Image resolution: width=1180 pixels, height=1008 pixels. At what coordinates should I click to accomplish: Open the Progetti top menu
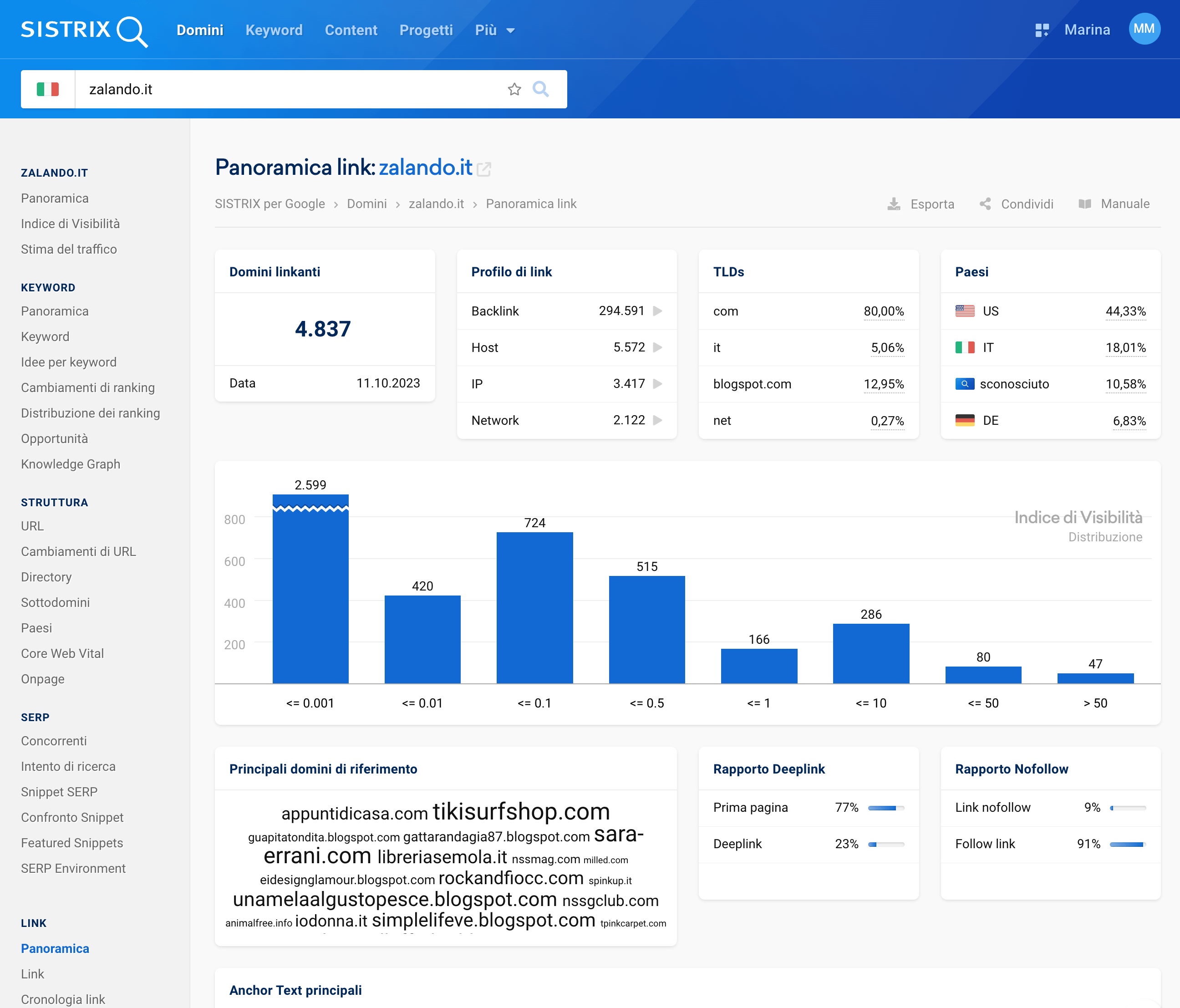pos(426,30)
